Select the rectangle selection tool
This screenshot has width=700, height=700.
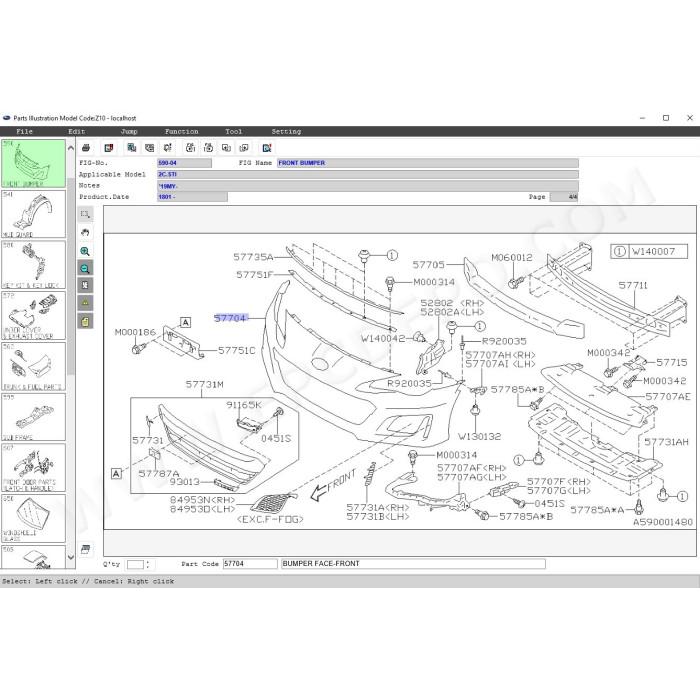(85, 214)
